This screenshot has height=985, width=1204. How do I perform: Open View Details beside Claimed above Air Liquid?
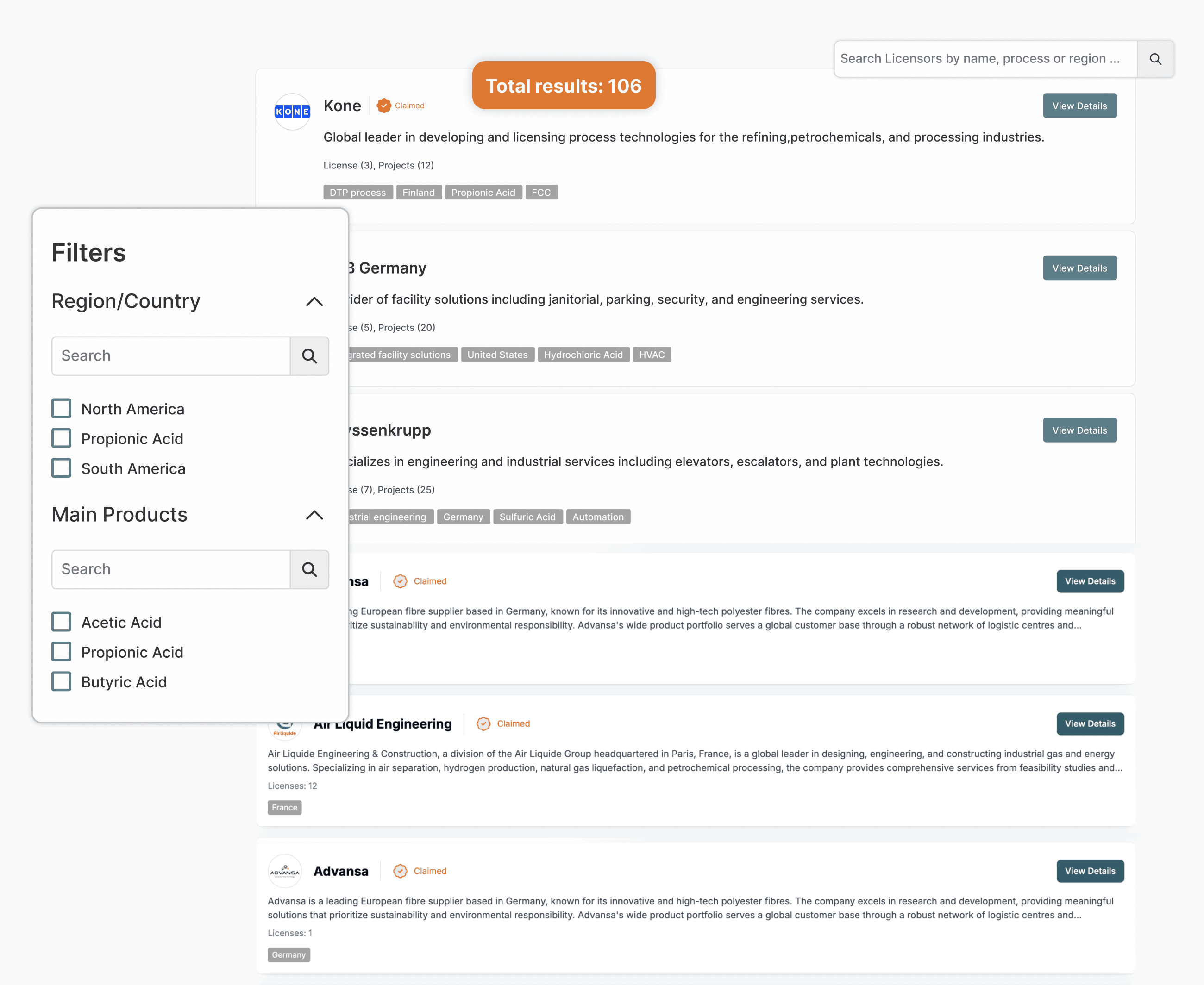pyautogui.click(x=1090, y=581)
